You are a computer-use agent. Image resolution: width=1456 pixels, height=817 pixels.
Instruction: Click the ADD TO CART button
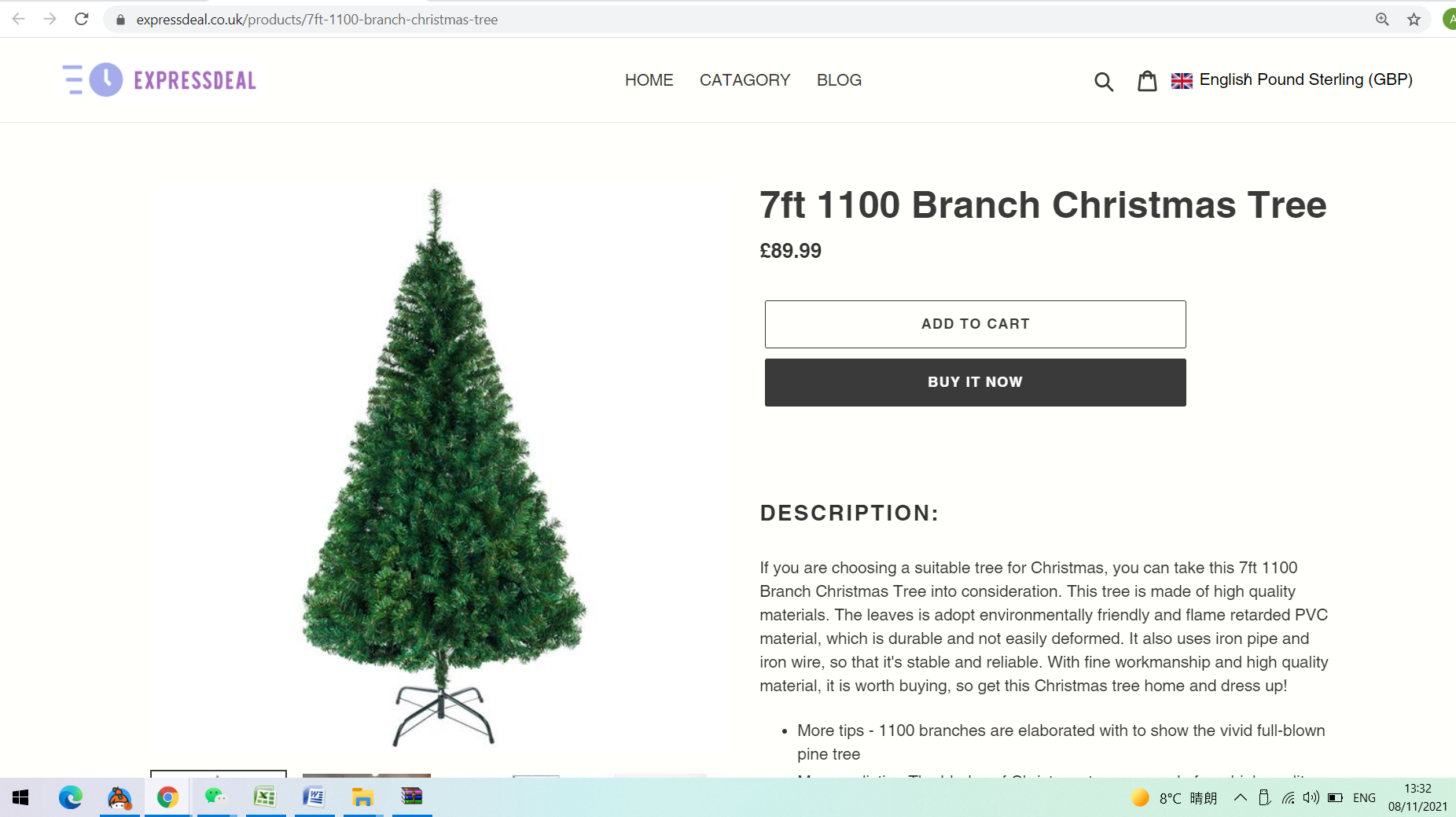975,324
